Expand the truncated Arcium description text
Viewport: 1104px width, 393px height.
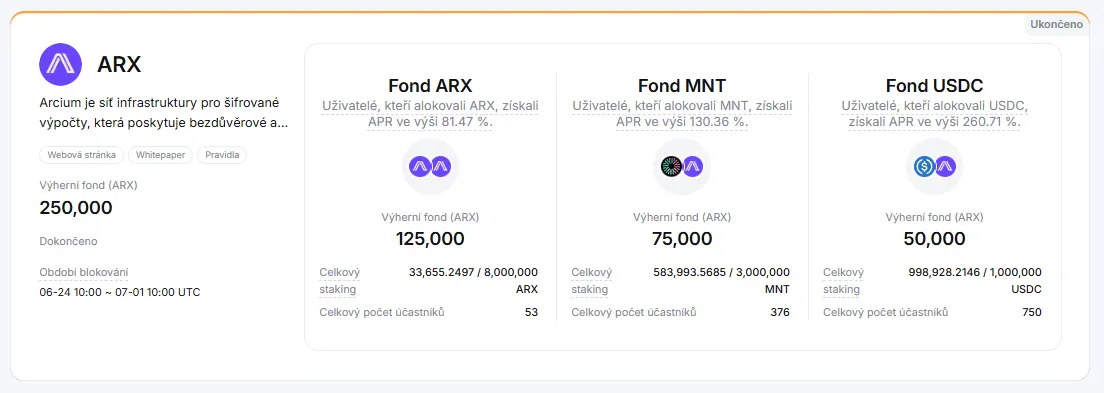pyautogui.click(x=164, y=113)
